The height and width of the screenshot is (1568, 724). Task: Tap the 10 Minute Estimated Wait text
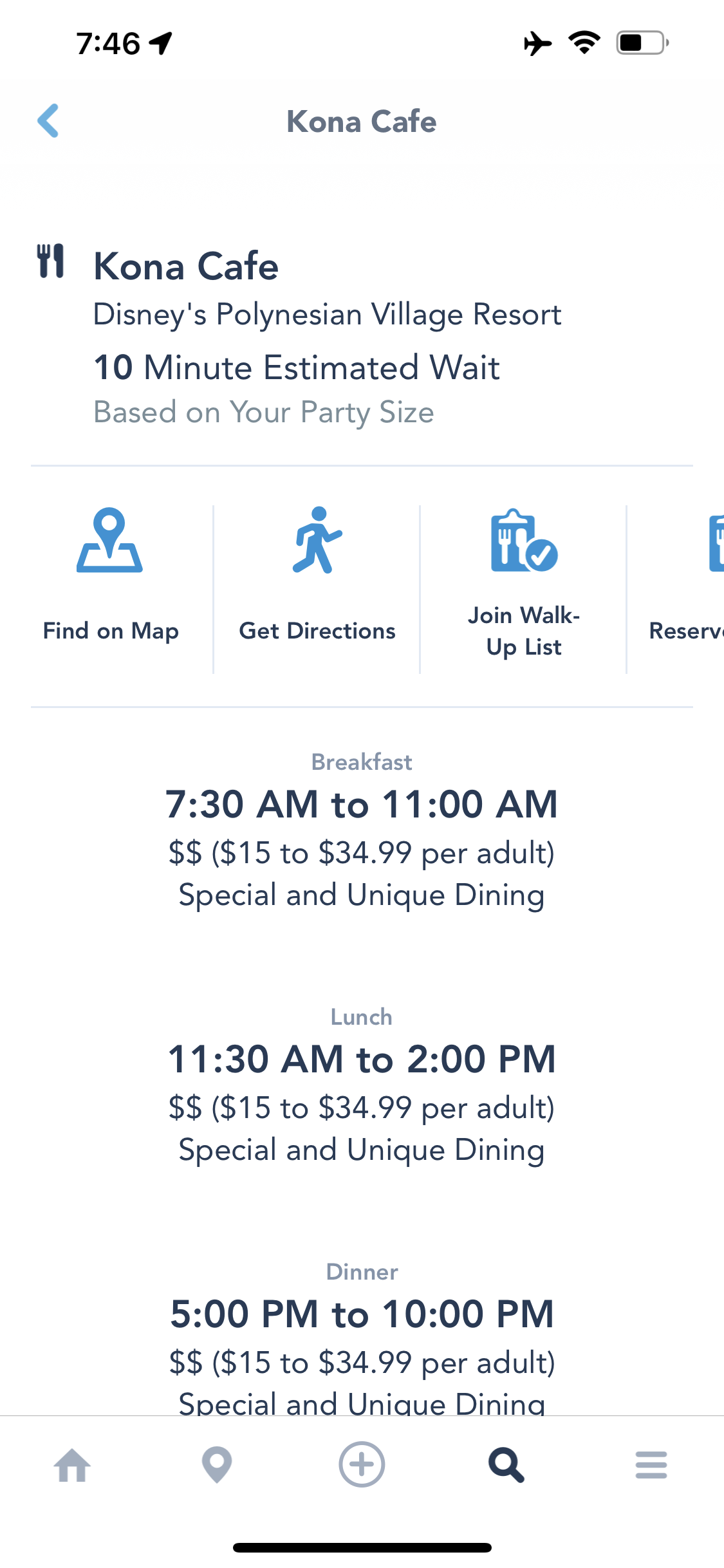pos(297,368)
